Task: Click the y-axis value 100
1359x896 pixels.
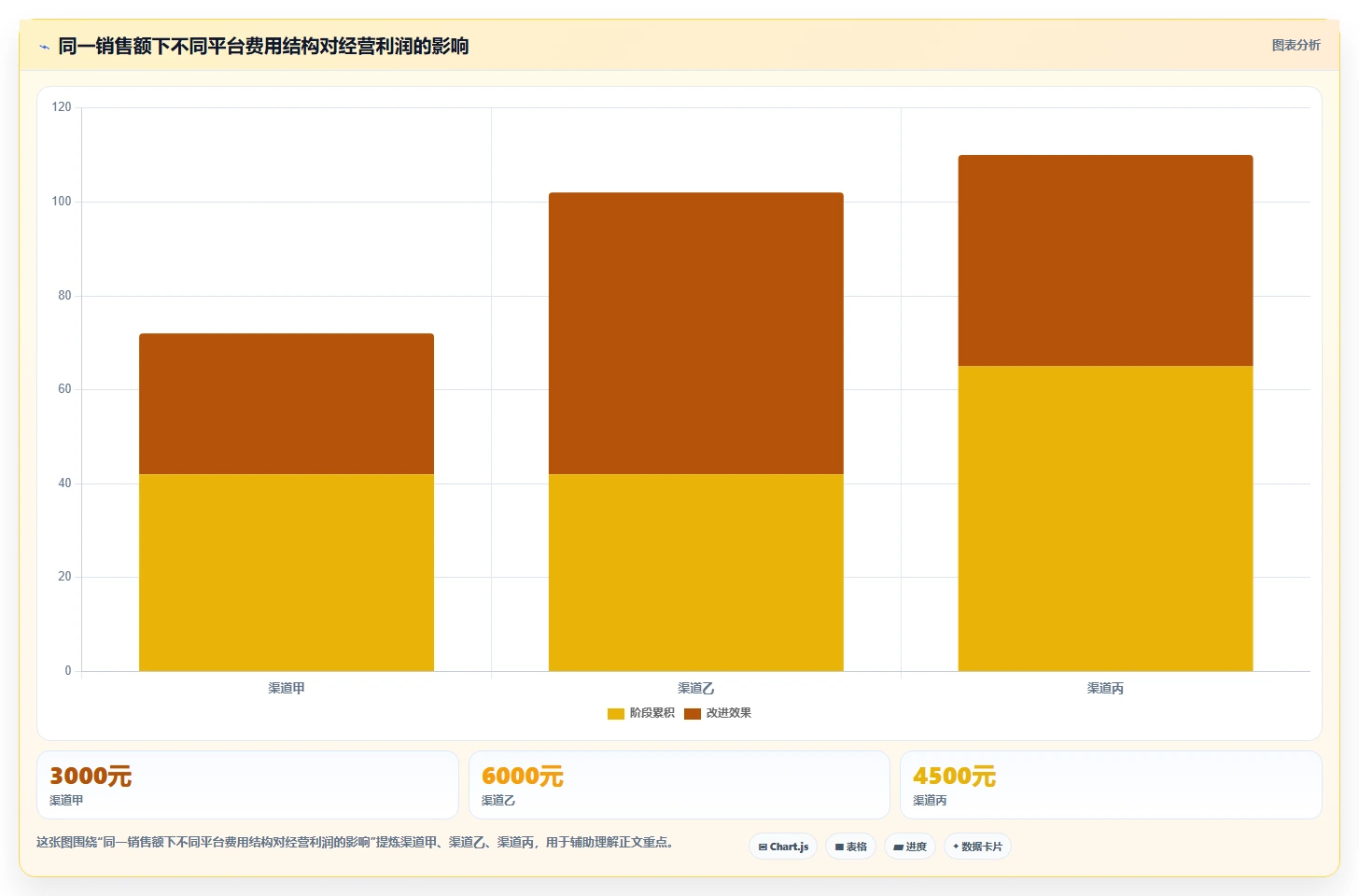Action: pyautogui.click(x=62, y=202)
